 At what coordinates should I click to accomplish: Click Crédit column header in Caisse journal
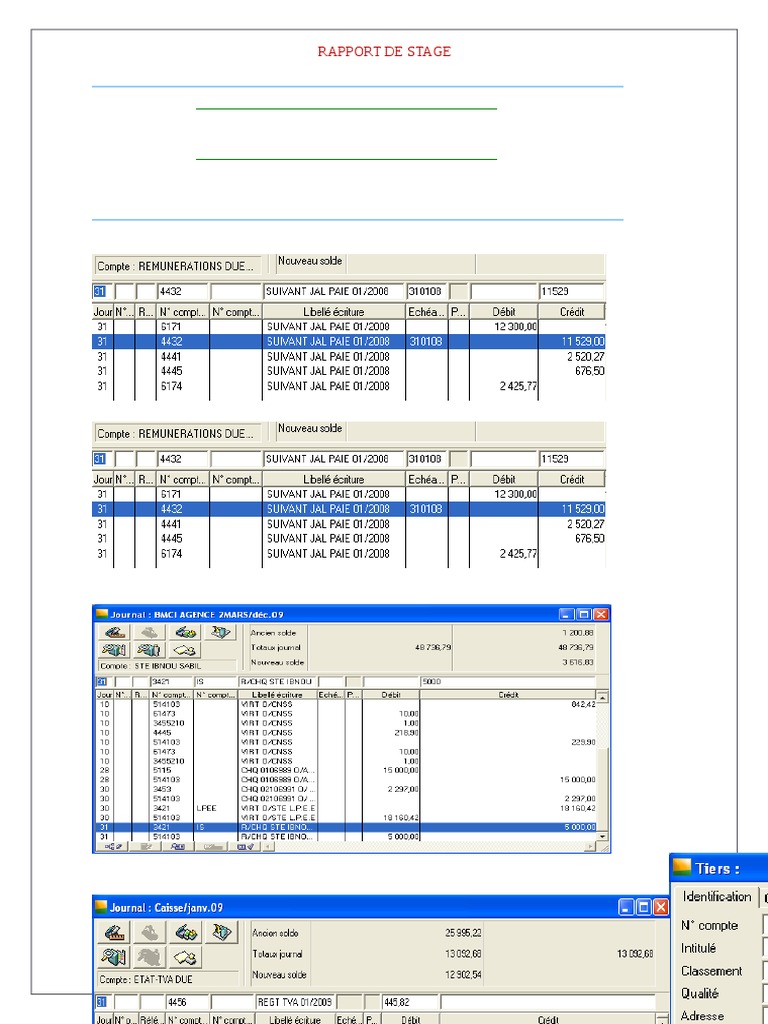547,1019
